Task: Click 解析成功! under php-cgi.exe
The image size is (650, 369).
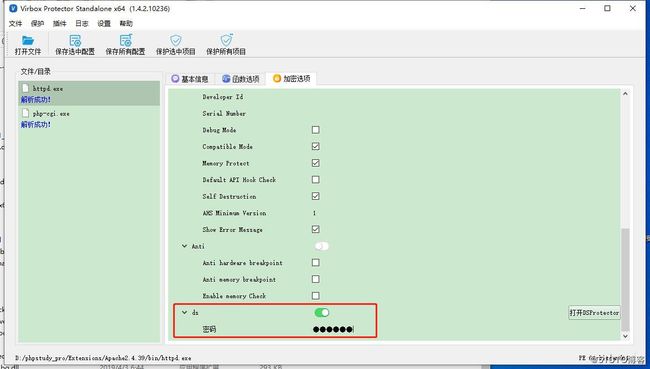Action: click(36, 124)
